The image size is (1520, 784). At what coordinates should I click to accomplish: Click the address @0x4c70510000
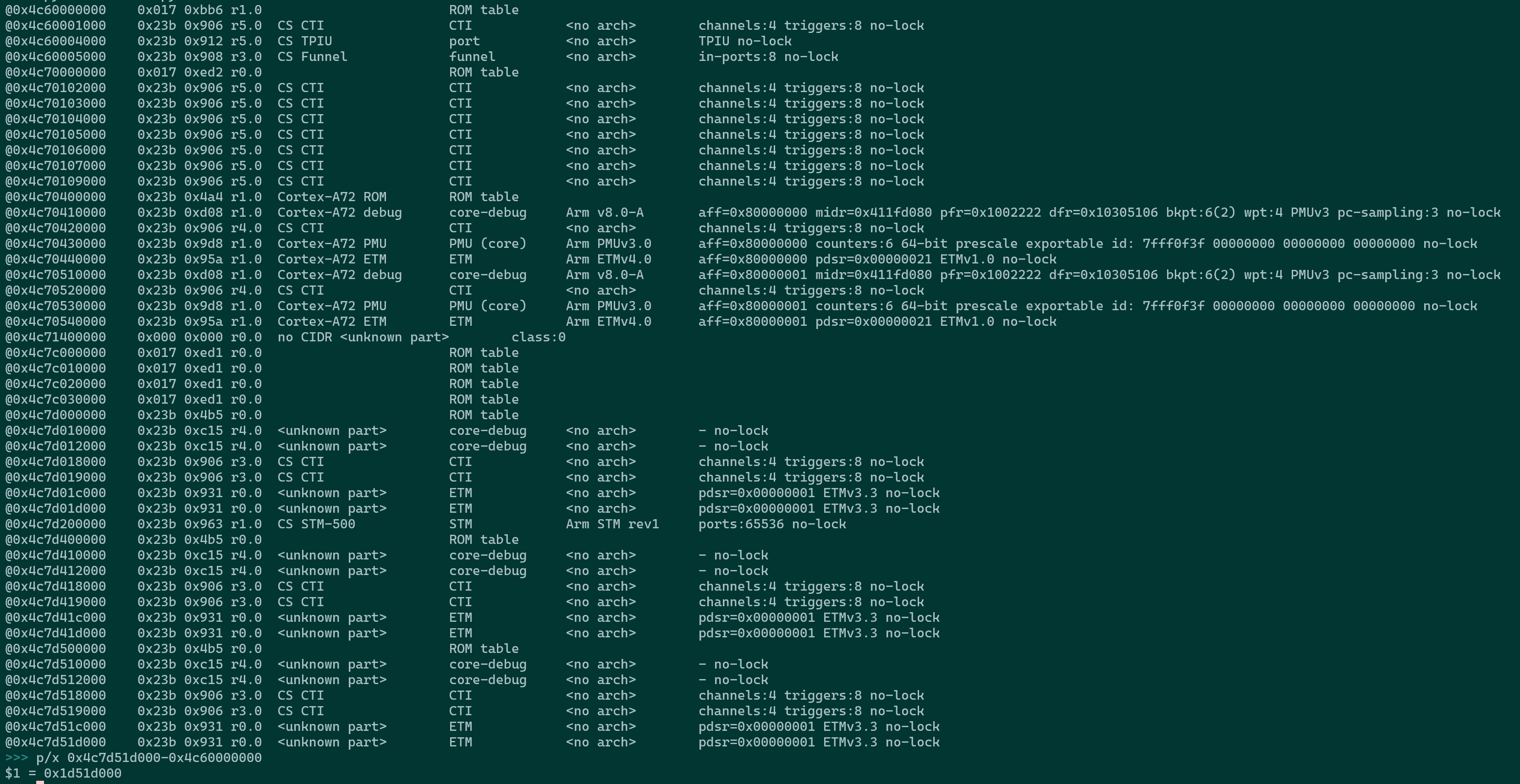click(55, 275)
